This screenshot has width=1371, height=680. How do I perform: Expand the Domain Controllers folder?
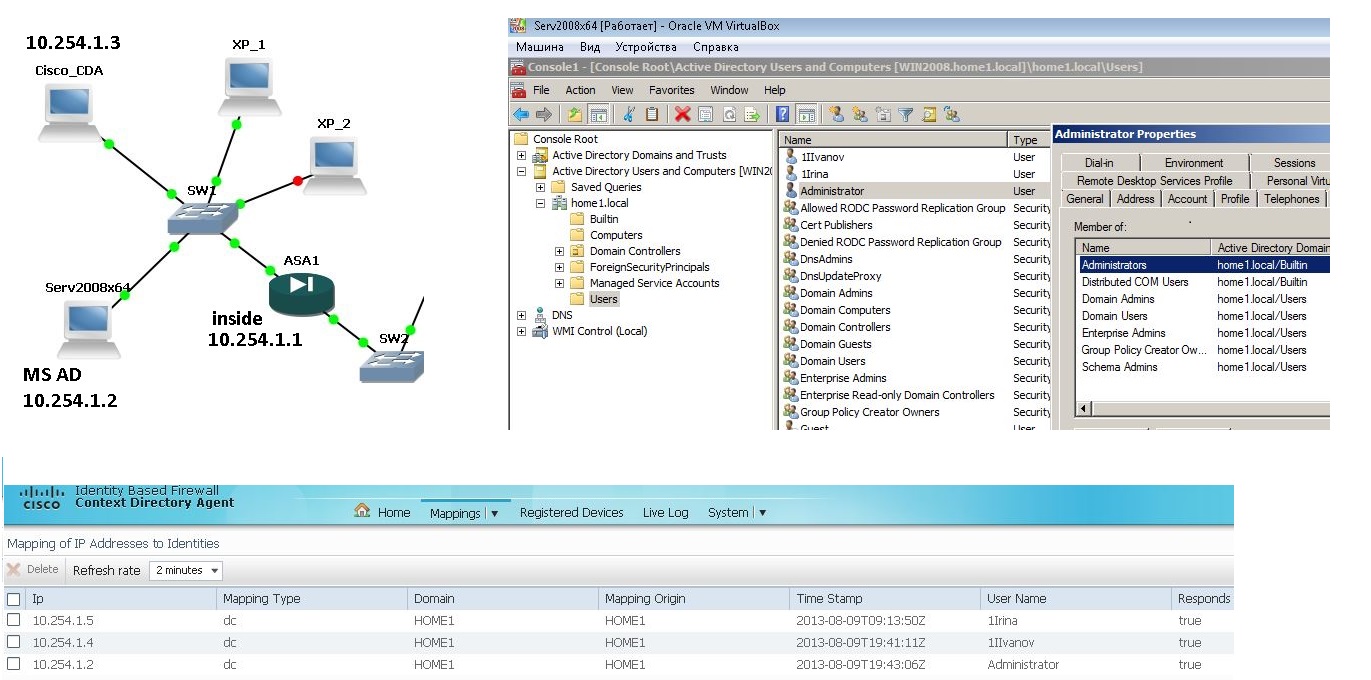[x=559, y=251]
